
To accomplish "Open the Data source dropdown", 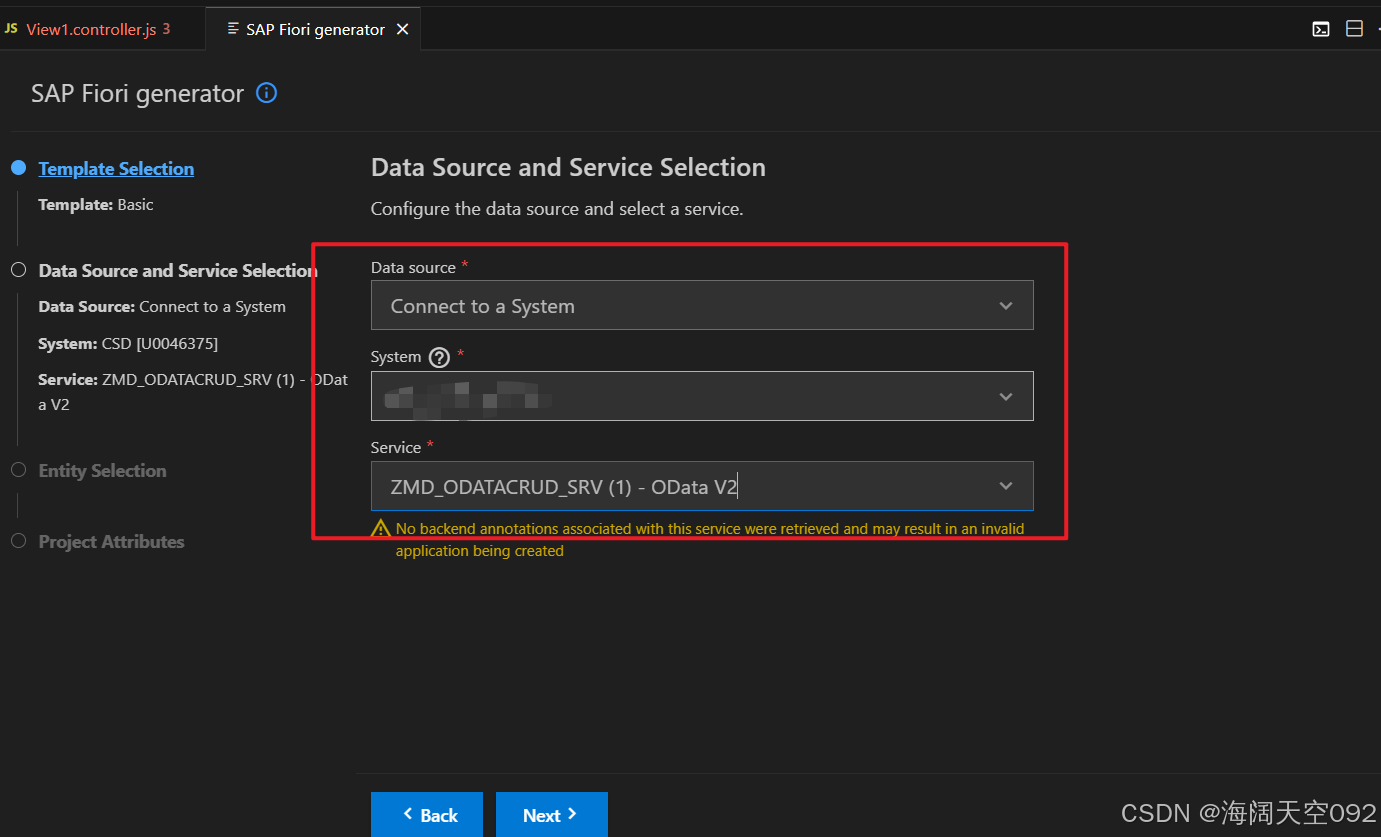I will pyautogui.click(x=702, y=306).
